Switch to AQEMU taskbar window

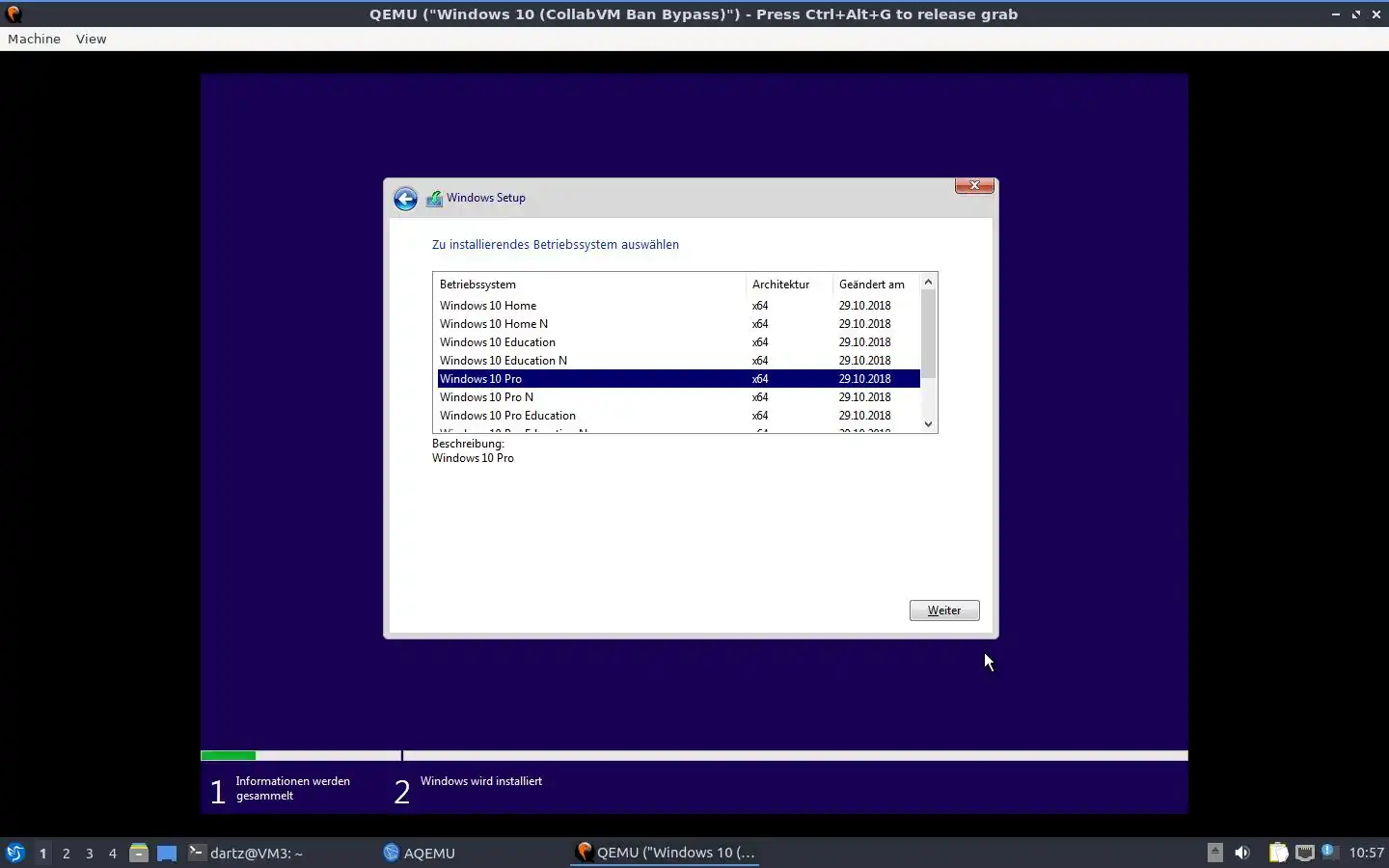[x=473, y=853]
